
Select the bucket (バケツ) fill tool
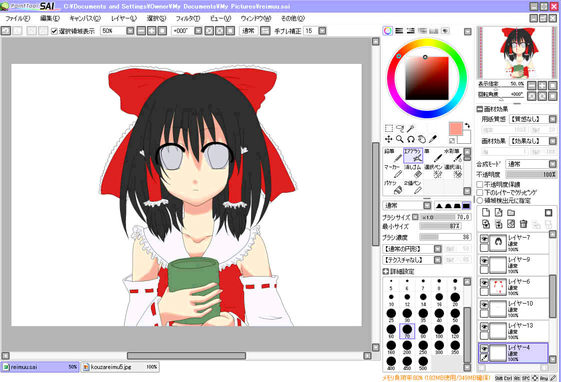pos(393,187)
